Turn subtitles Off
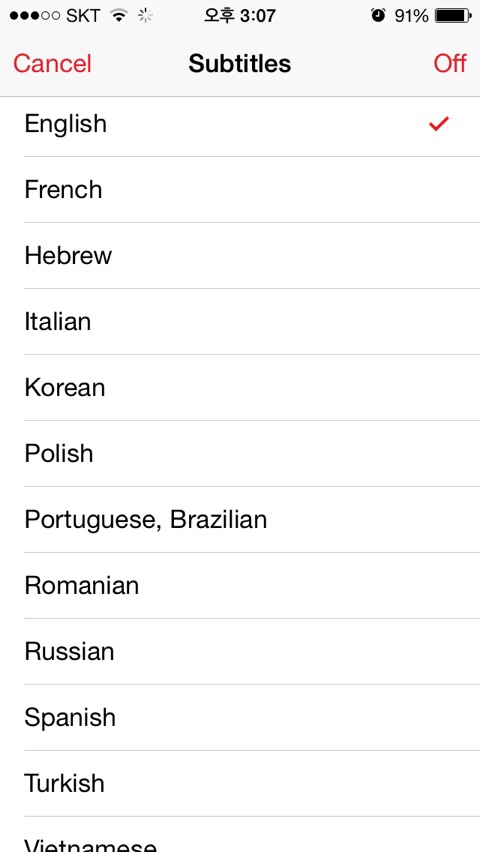Screen dimensions: 480x852 click(x=450, y=64)
